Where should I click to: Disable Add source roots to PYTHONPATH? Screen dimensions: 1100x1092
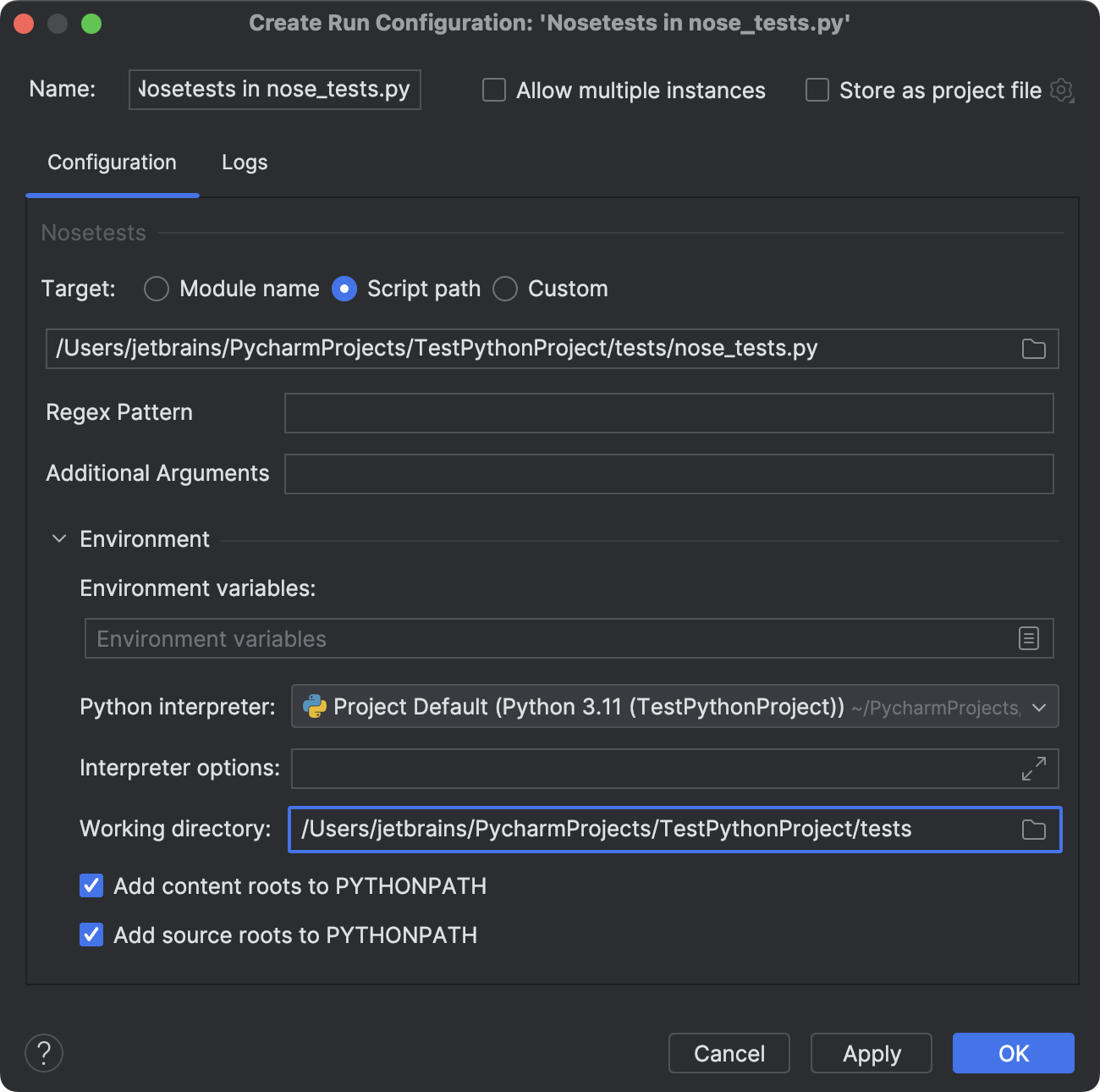point(91,935)
